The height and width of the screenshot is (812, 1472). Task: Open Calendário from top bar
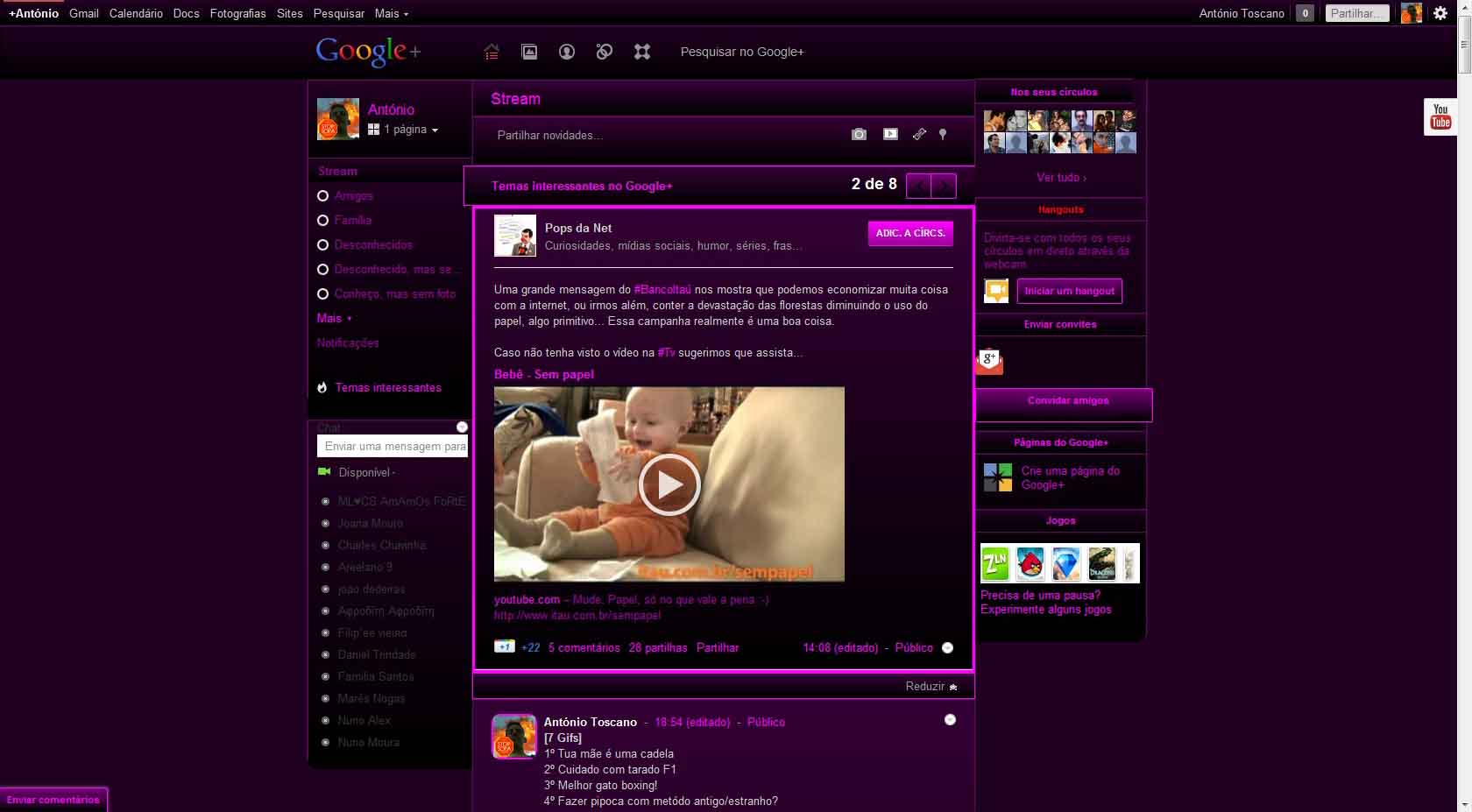pos(136,13)
